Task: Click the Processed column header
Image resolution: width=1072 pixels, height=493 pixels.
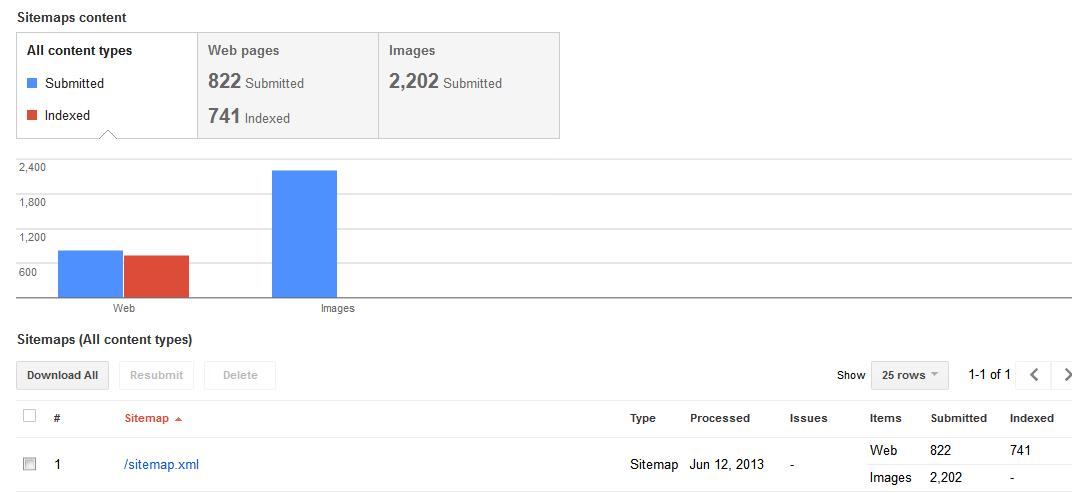Action: click(x=720, y=418)
